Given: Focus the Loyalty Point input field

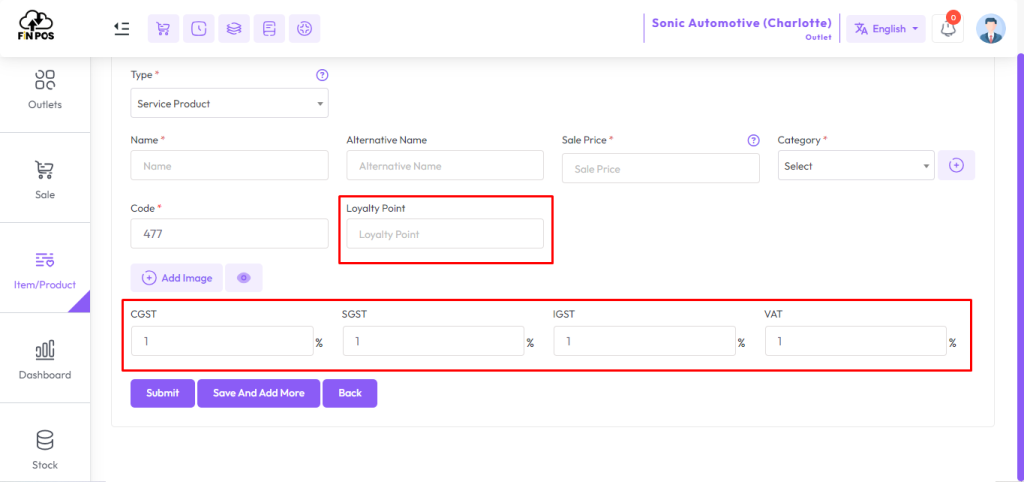Looking at the screenshot, I should coord(445,234).
